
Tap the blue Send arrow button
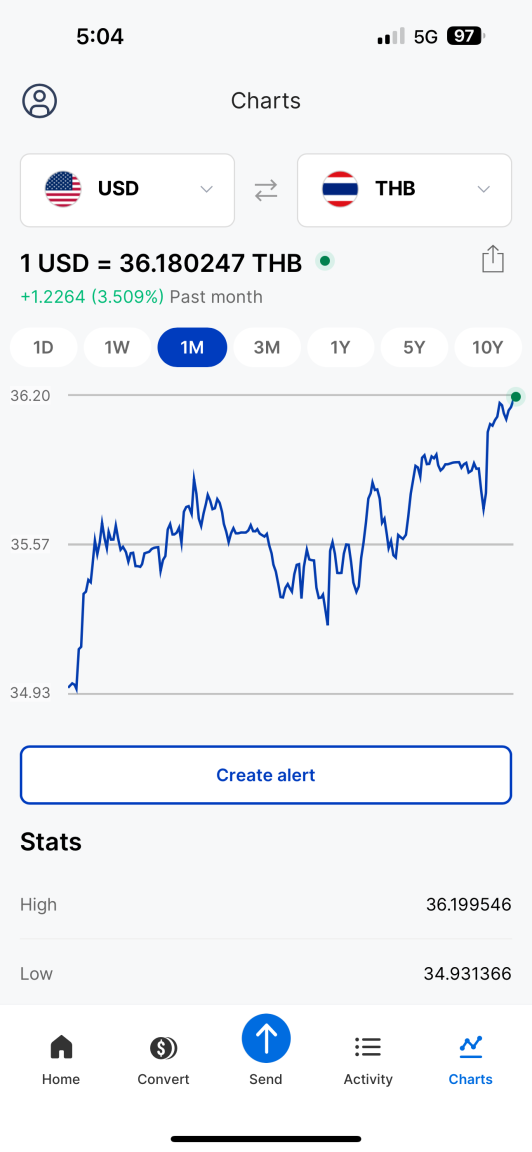click(266, 1039)
